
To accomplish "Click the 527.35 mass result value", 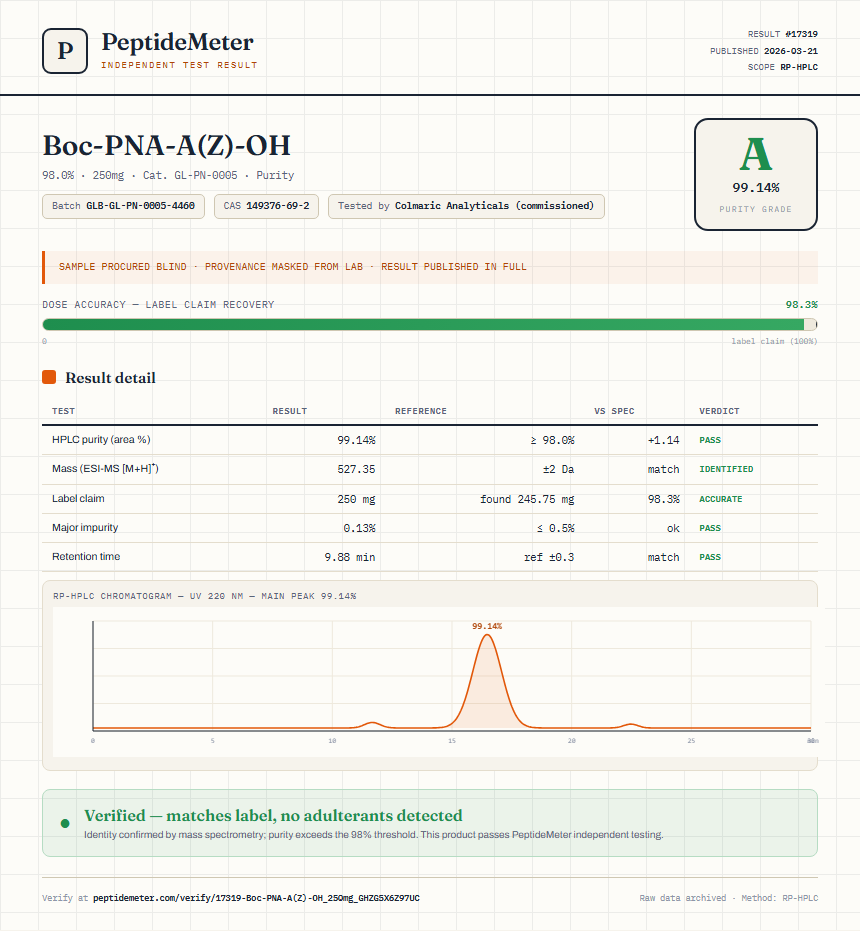I will click(x=356, y=469).
